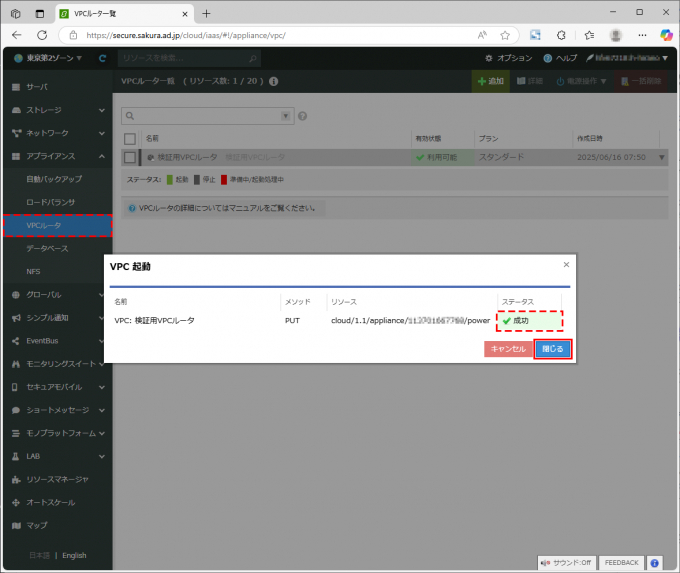680x573 pixels.
Task: Open the filter box dropdown arrow
Action: click(285, 116)
